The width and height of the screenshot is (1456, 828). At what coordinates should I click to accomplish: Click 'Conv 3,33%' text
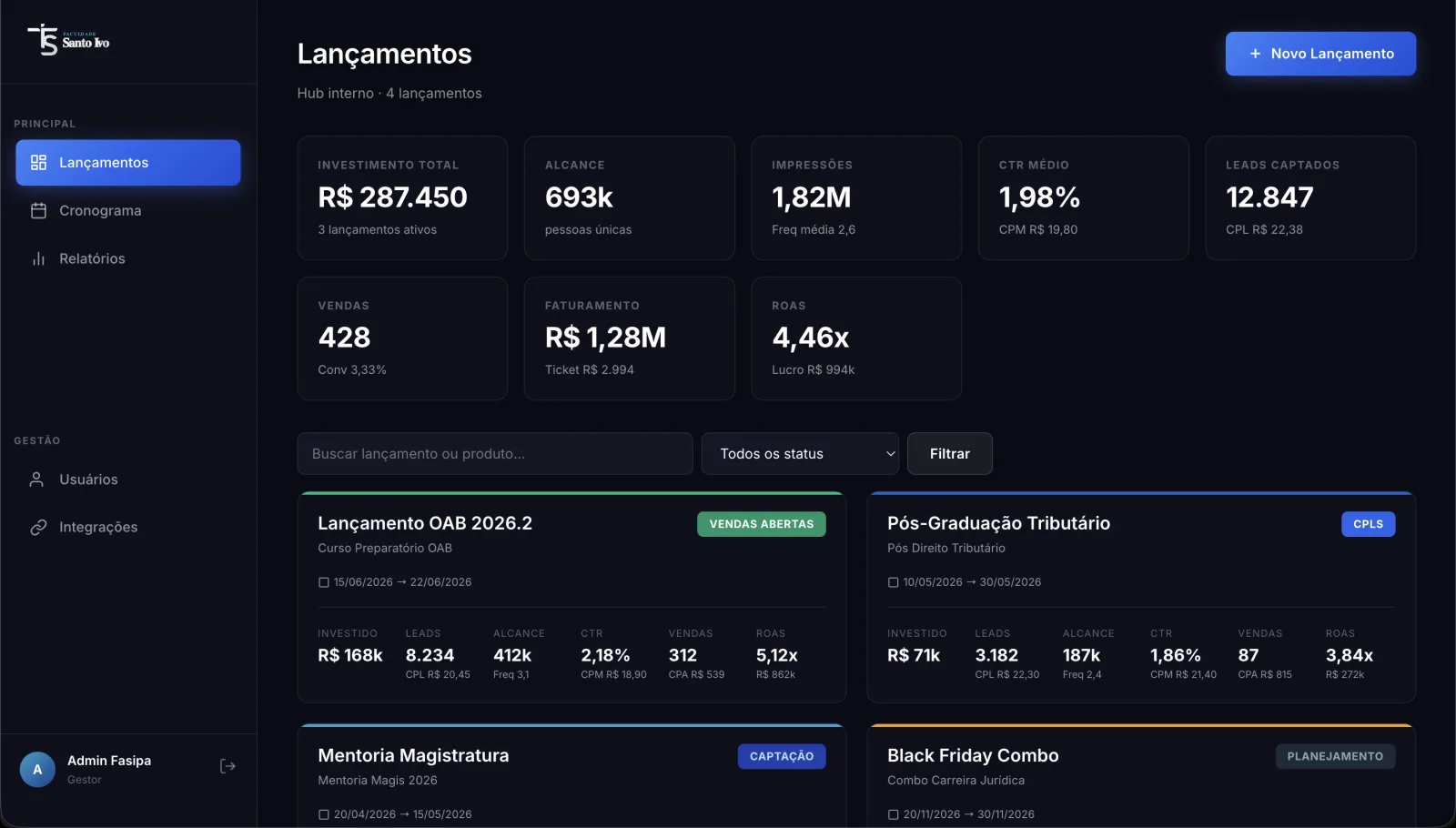click(352, 370)
